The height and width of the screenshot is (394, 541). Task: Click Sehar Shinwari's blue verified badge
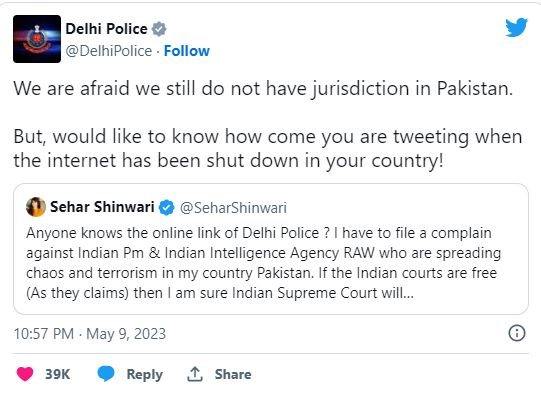pyautogui.click(x=167, y=208)
